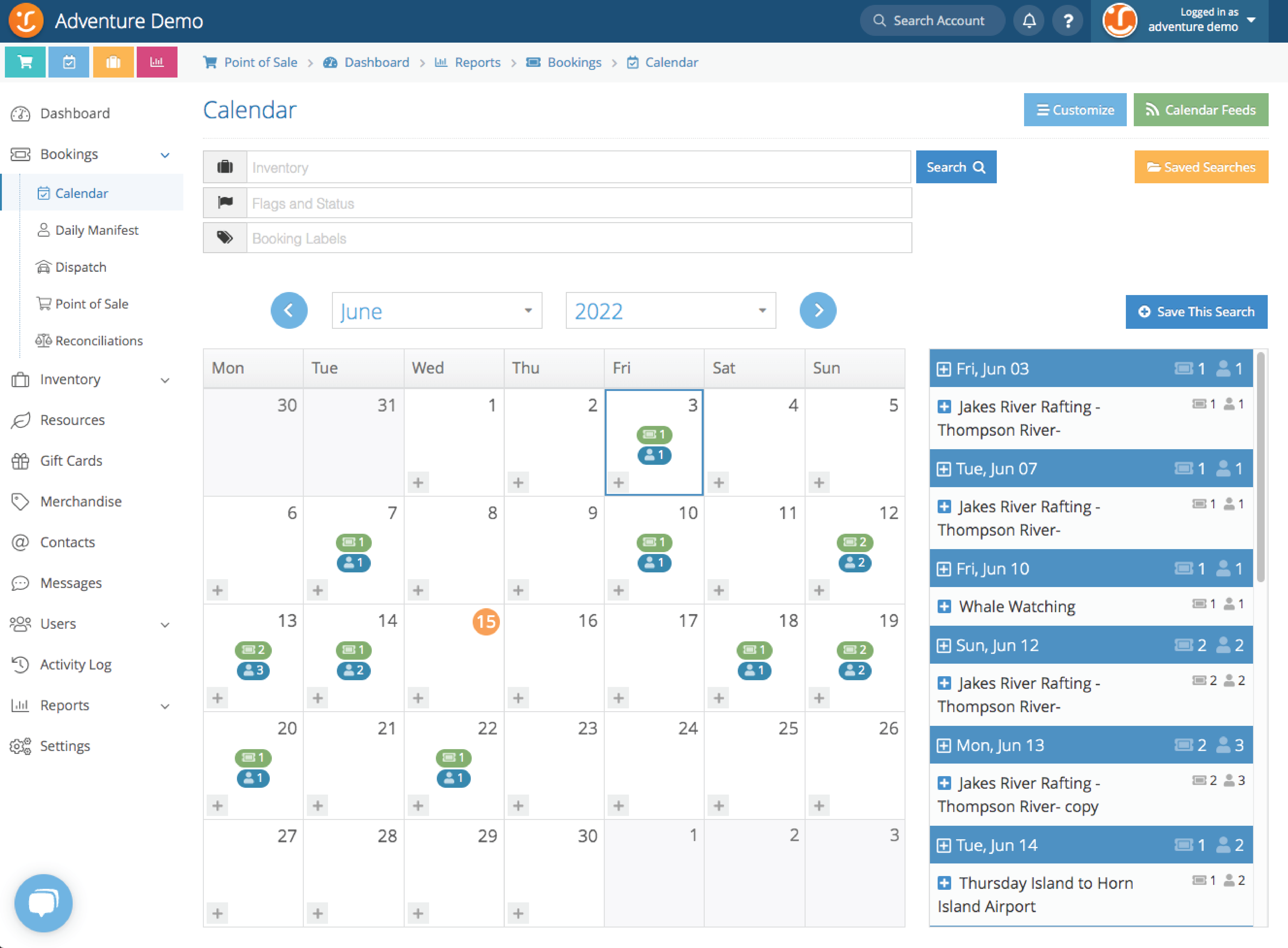Click the Save This Search button
Image resolution: width=1288 pixels, height=948 pixels.
(1196, 312)
